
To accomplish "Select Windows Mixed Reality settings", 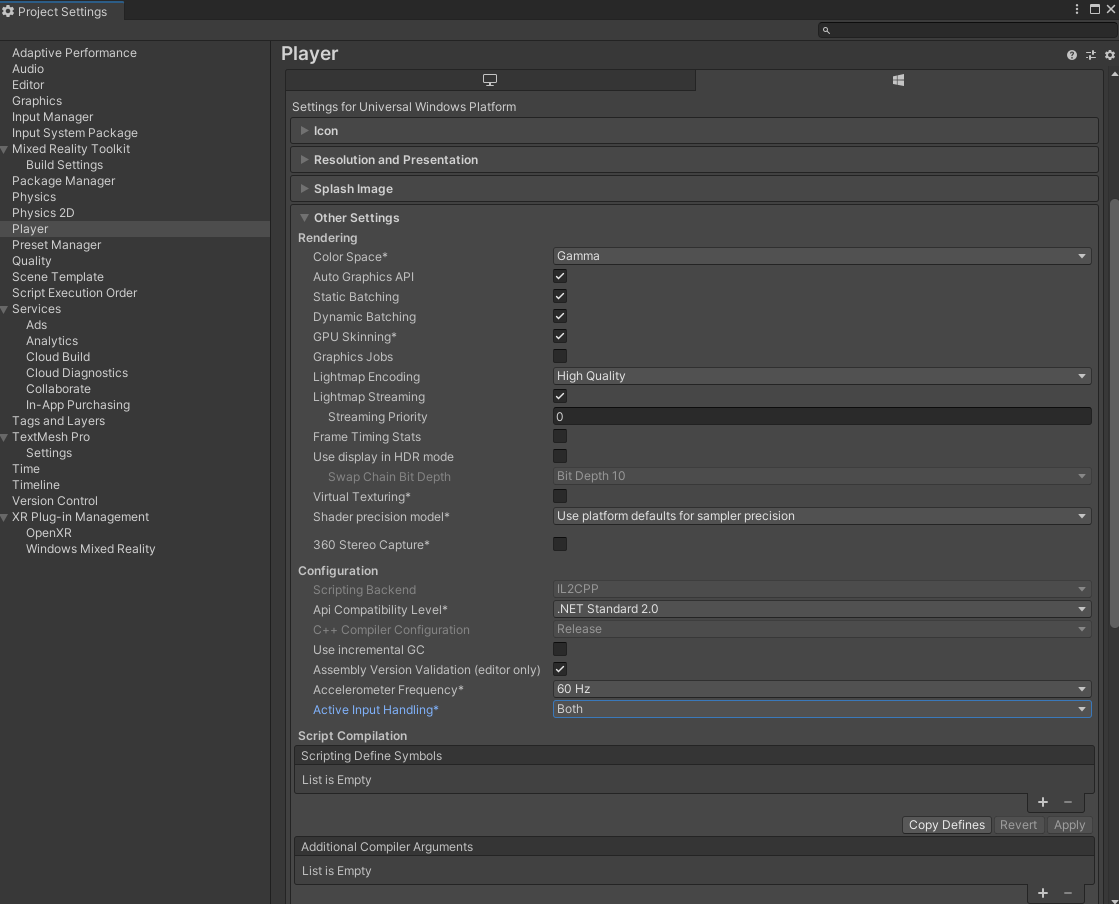I will [91, 549].
